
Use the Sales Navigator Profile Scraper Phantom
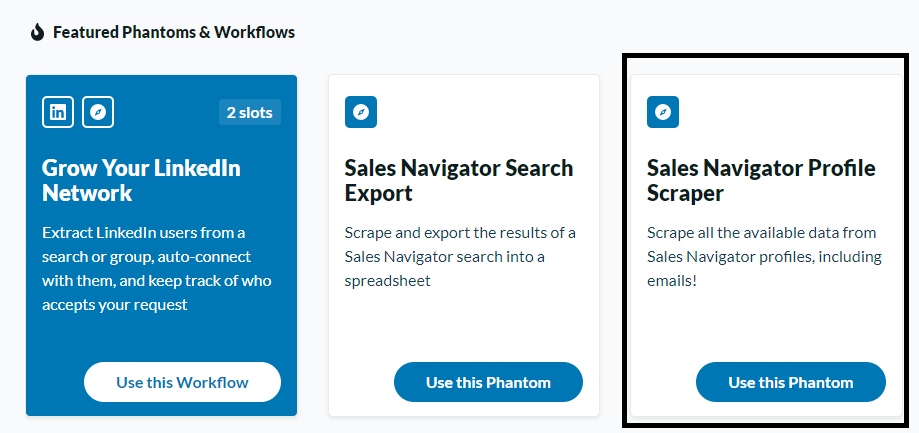tap(791, 382)
